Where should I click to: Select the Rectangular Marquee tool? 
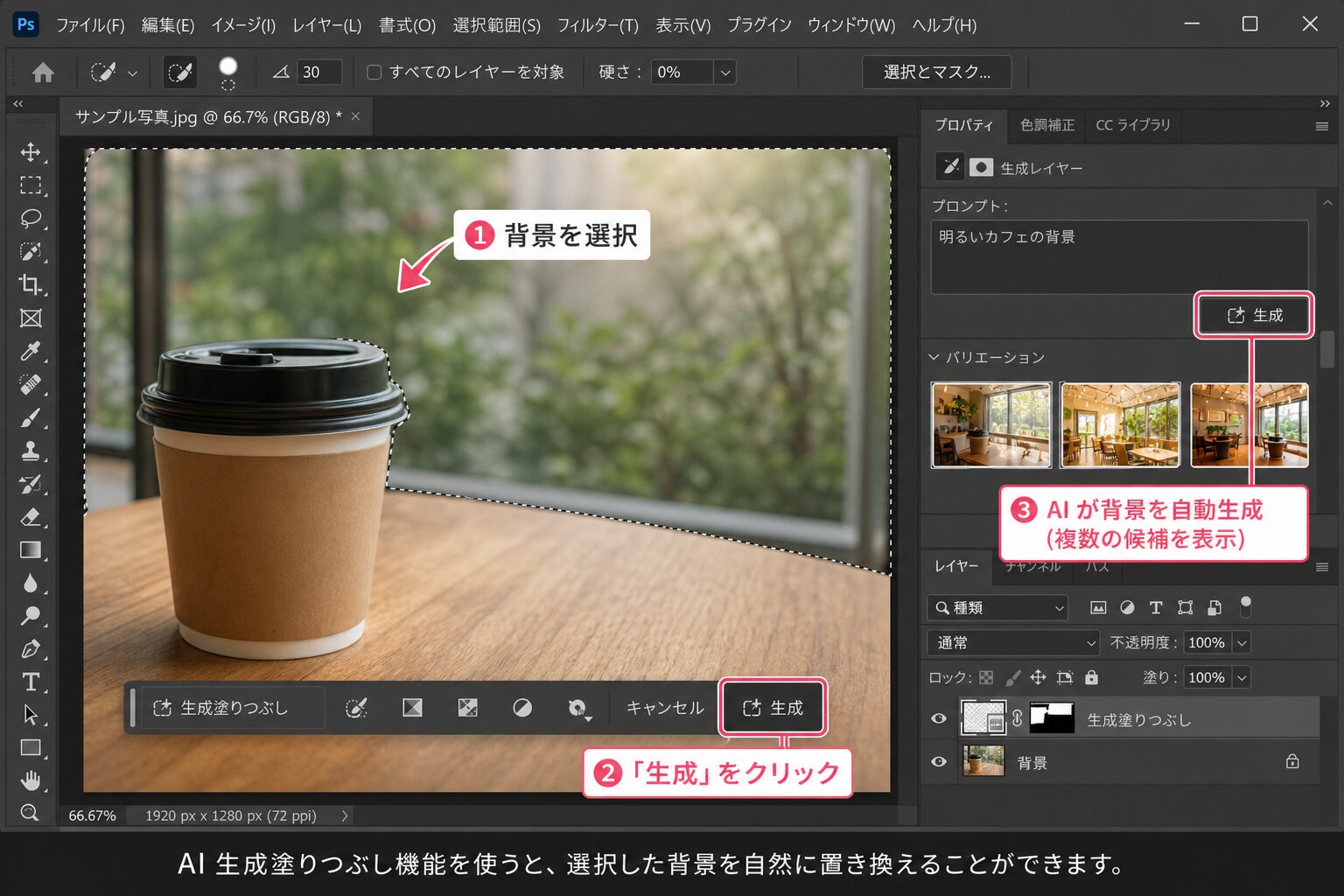coord(31,185)
